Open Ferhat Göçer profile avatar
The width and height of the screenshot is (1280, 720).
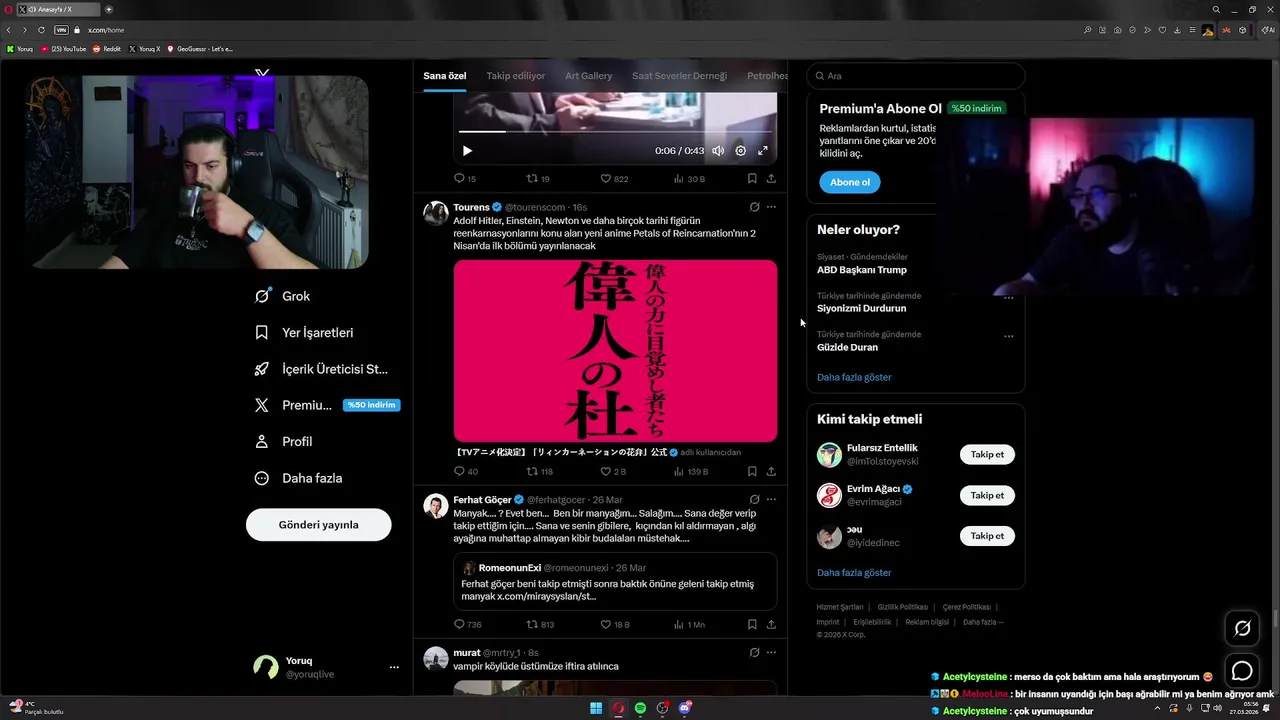pyautogui.click(x=436, y=506)
